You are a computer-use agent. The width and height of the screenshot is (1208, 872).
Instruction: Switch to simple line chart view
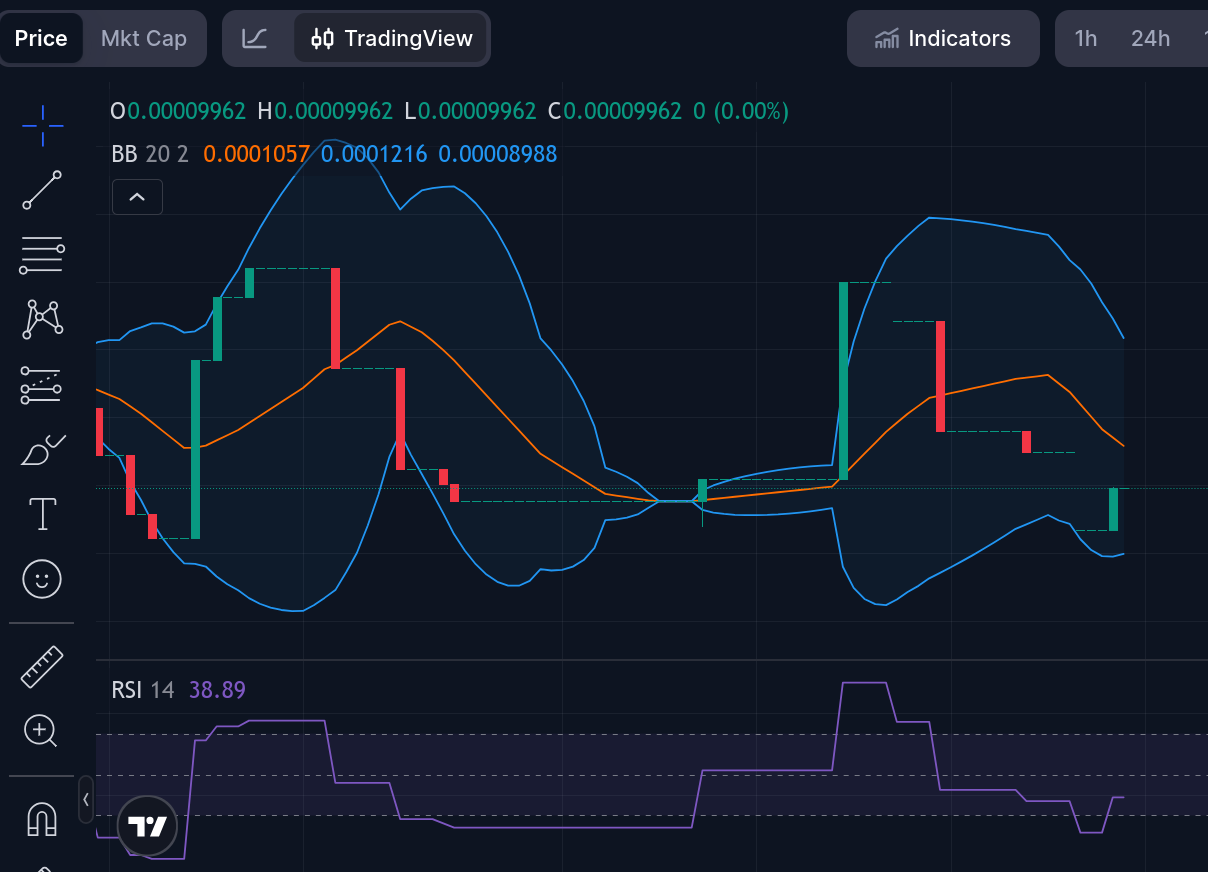coord(255,39)
